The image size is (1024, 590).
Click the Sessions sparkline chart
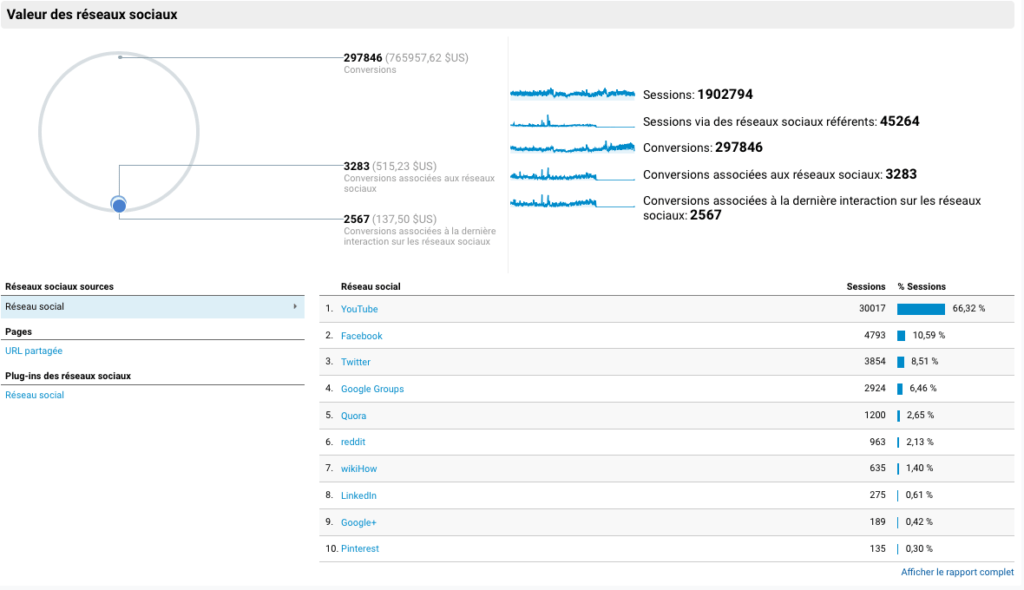click(572, 93)
